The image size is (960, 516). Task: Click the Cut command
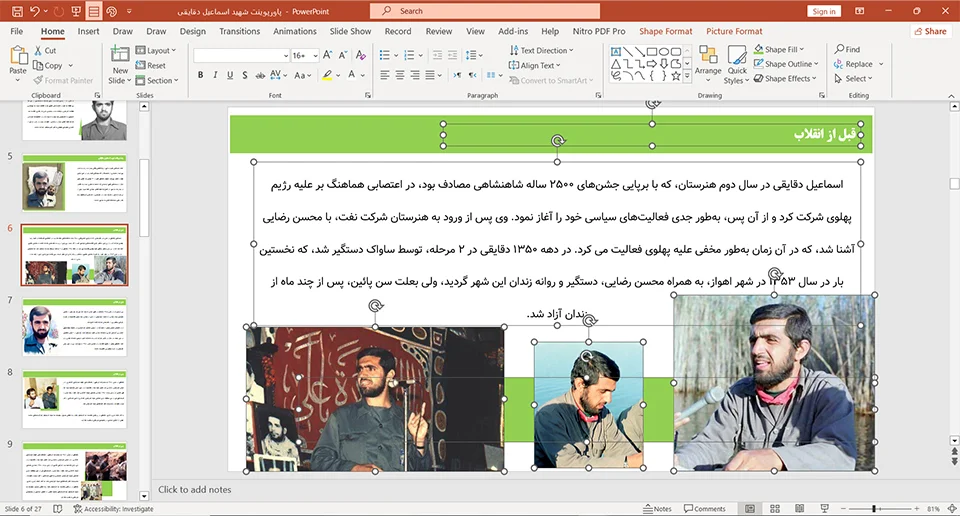[x=45, y=51]
